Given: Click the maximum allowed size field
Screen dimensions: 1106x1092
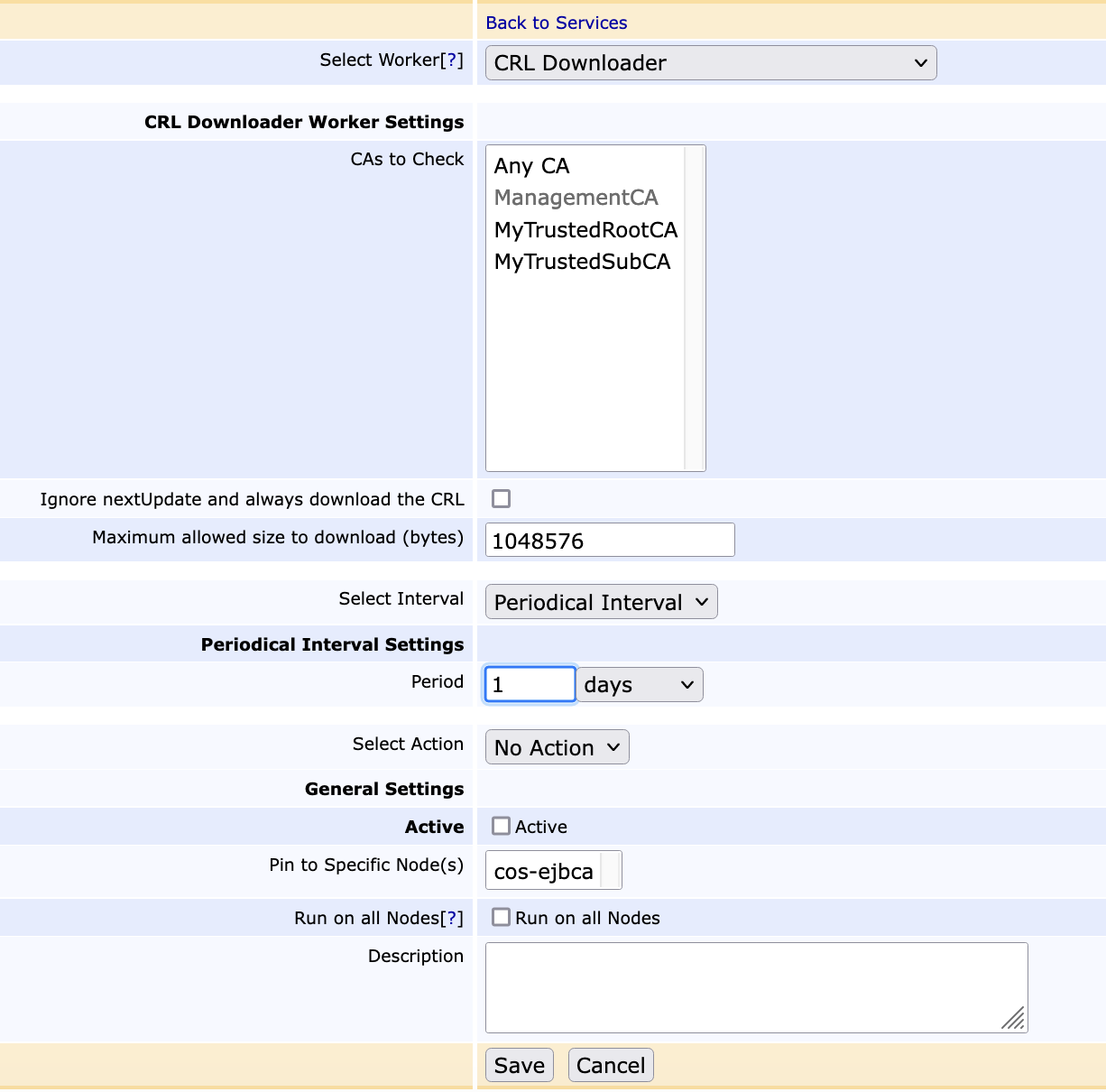Looking at the screenshot, I should [x=610, y=541].
